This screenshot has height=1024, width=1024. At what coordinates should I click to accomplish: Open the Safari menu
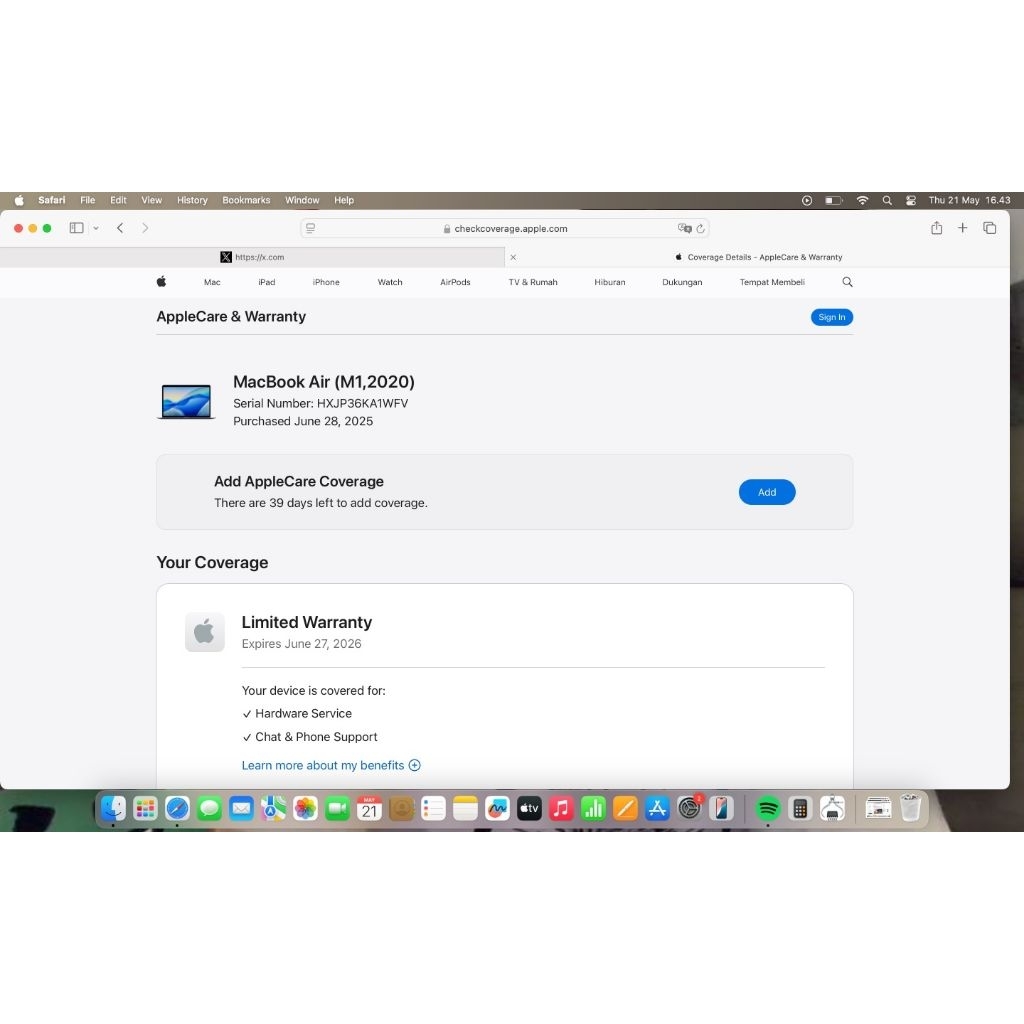(52, 200)
